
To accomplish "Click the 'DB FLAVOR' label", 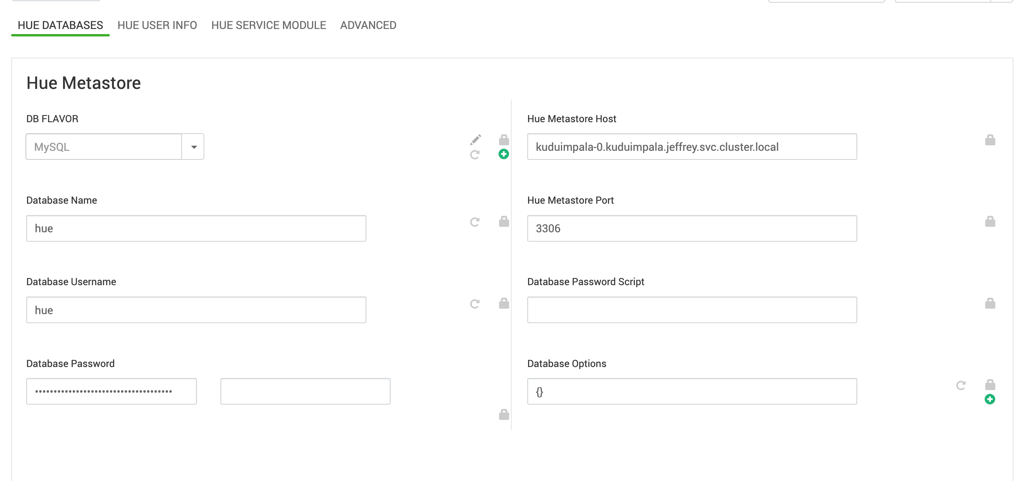I will 52,119.
